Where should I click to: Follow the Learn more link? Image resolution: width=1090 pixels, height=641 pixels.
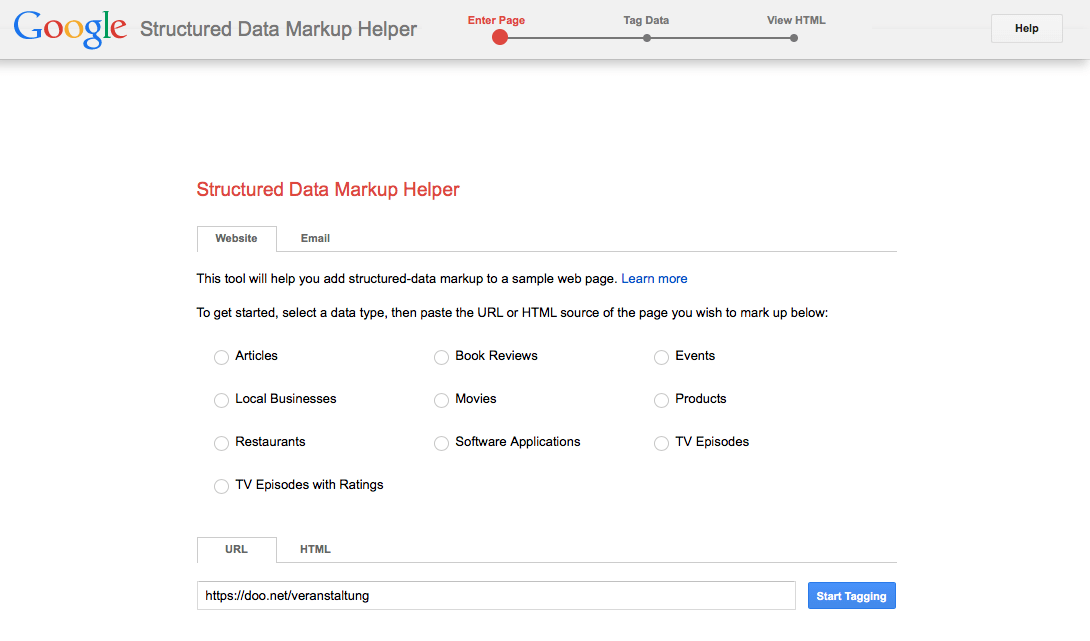[654, 279]
